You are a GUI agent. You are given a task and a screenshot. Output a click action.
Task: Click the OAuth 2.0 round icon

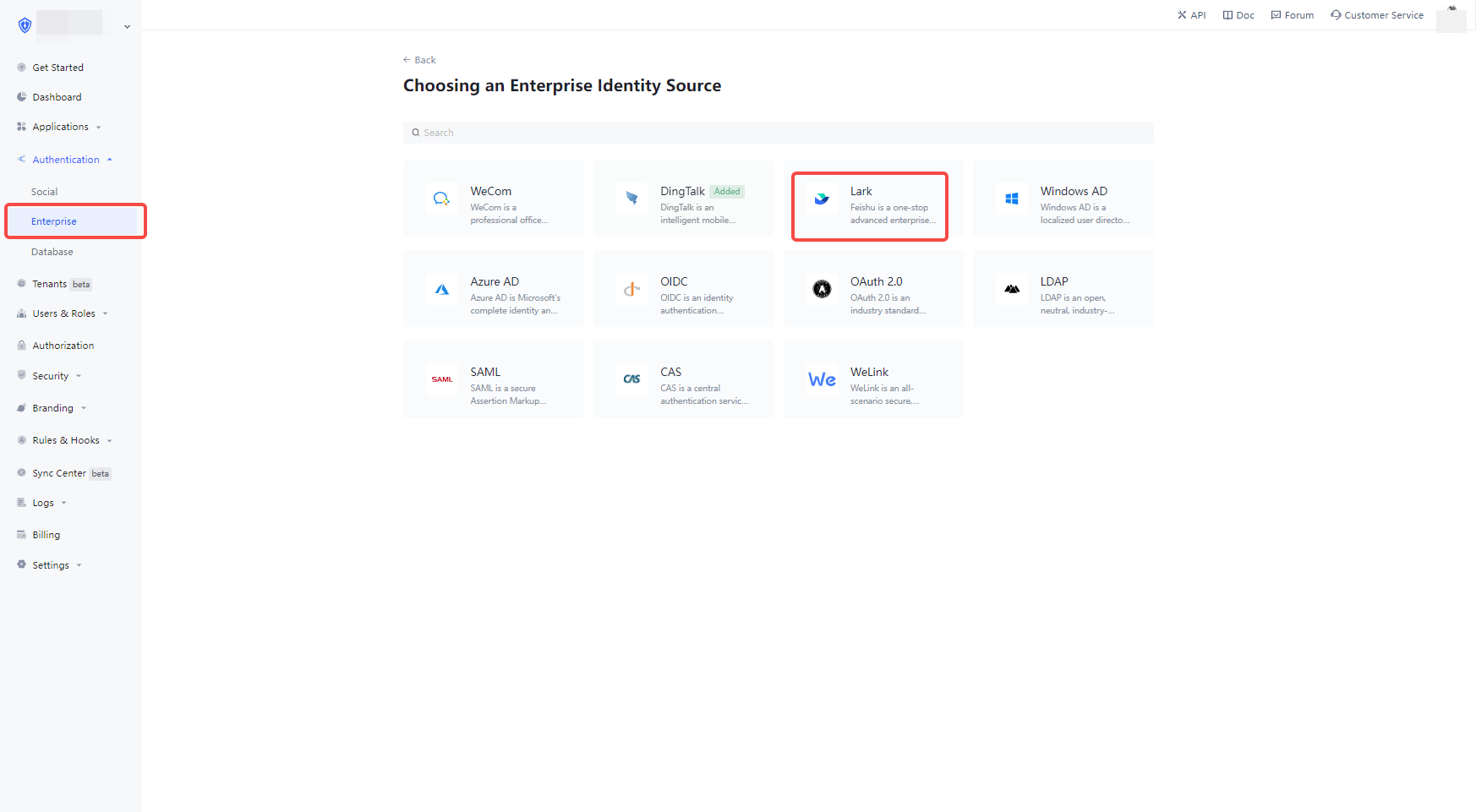click(x=822, y=289)
